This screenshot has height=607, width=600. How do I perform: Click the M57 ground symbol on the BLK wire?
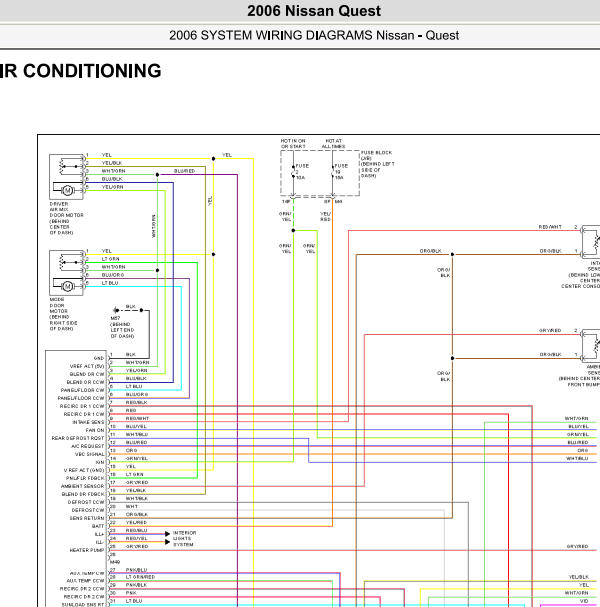click(x=116, y=310)
